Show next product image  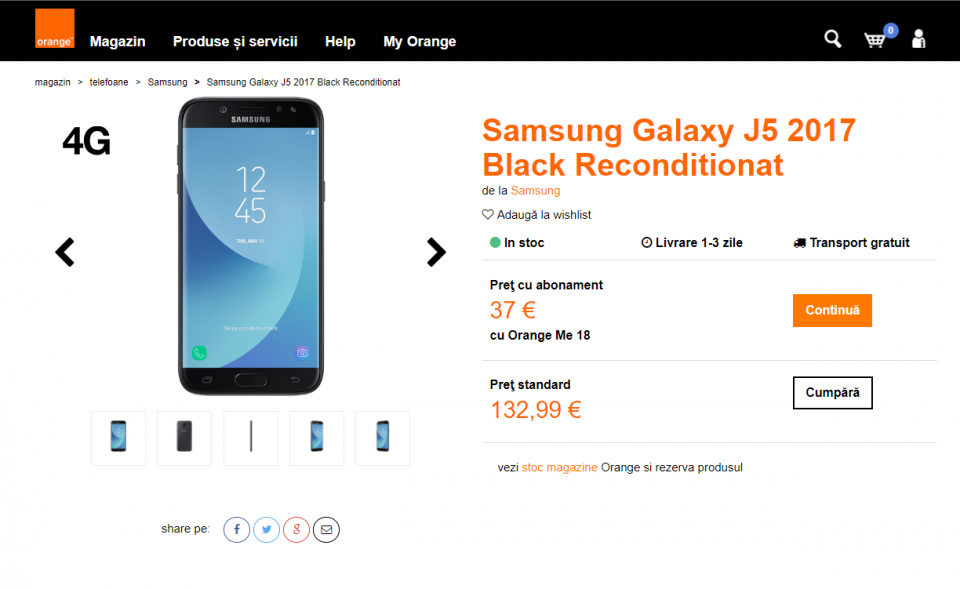(436, 252)
